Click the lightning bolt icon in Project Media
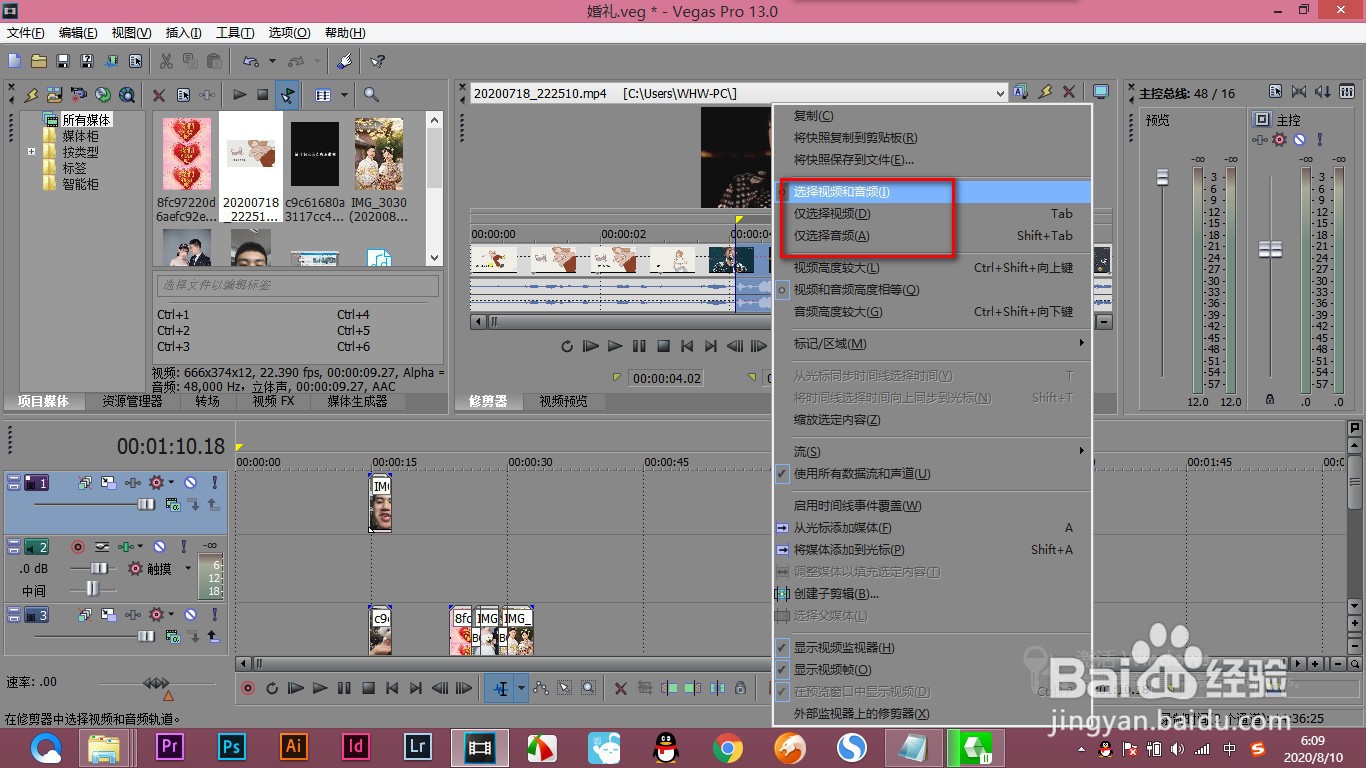1366x768 pixels. tap(31, 95)
